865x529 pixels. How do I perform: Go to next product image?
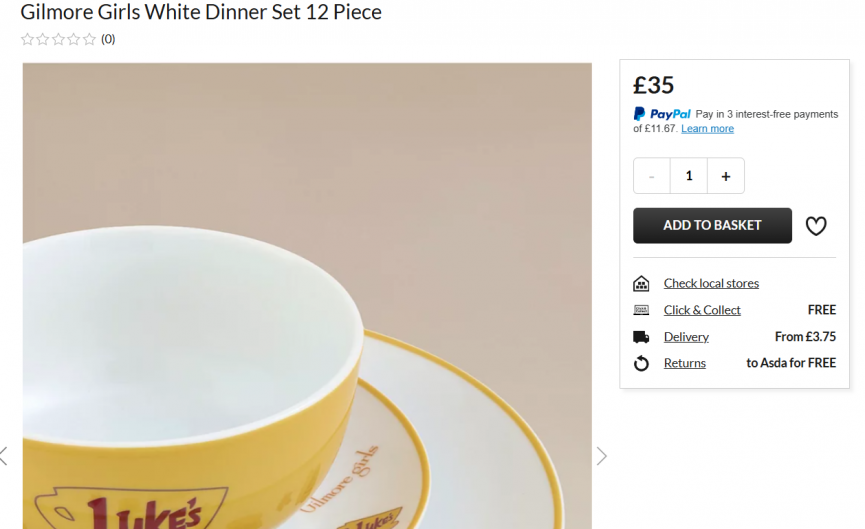click(x=602, y=456)
